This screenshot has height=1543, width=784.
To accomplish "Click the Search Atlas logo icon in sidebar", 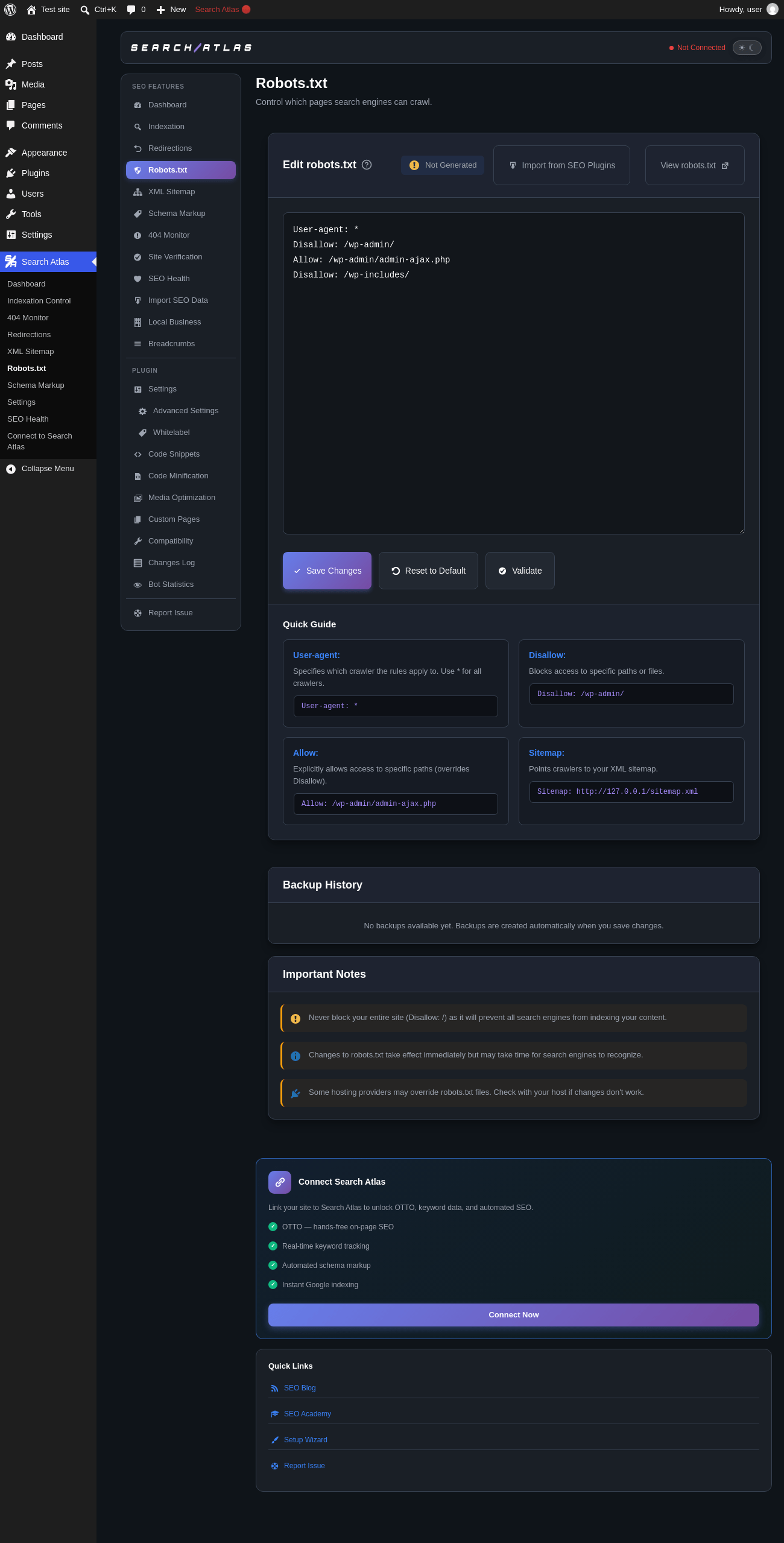I will point(11,262).
